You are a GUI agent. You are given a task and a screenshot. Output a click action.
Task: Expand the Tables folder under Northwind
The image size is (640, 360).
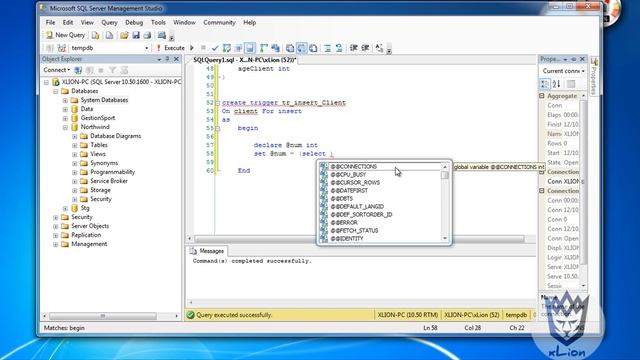point(75,145)
